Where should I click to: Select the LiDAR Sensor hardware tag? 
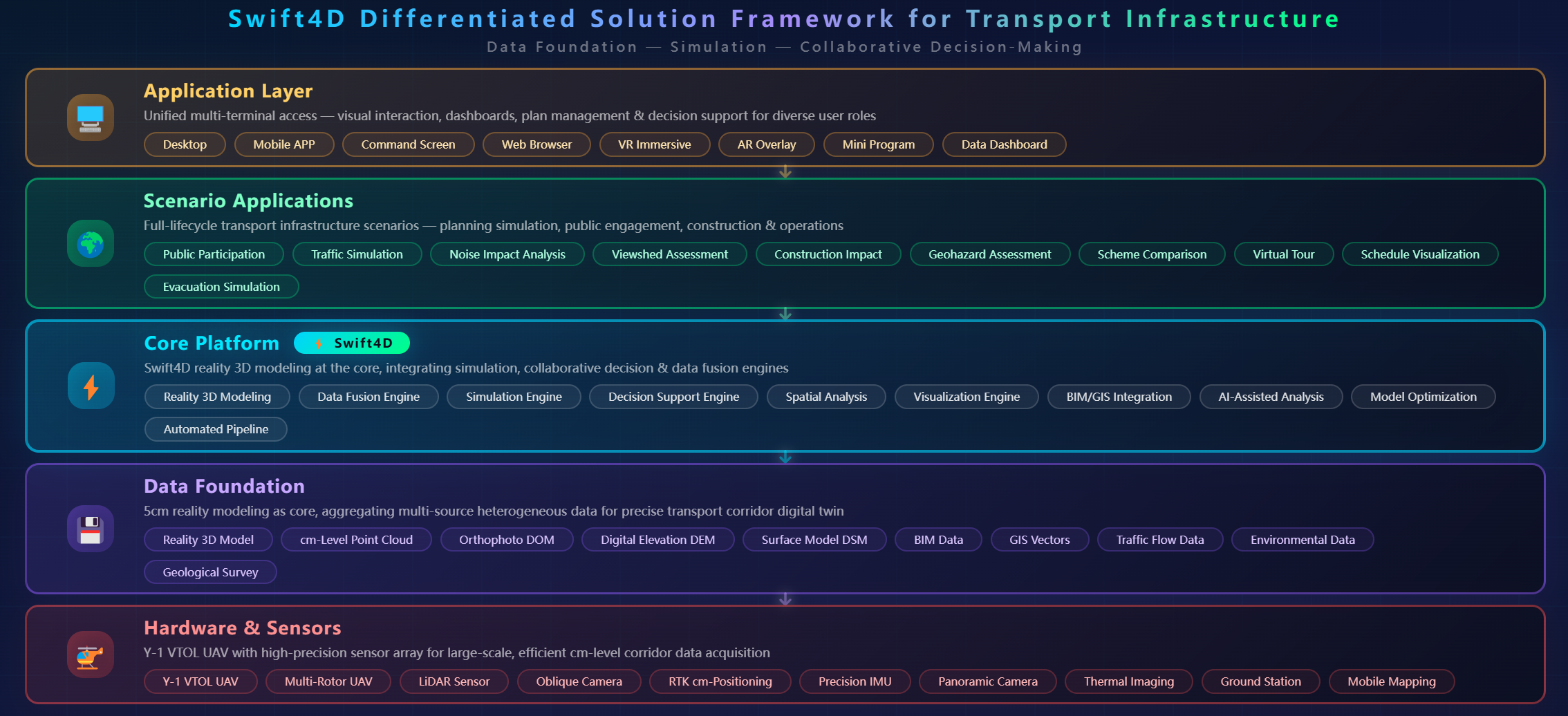coord(454,681)
